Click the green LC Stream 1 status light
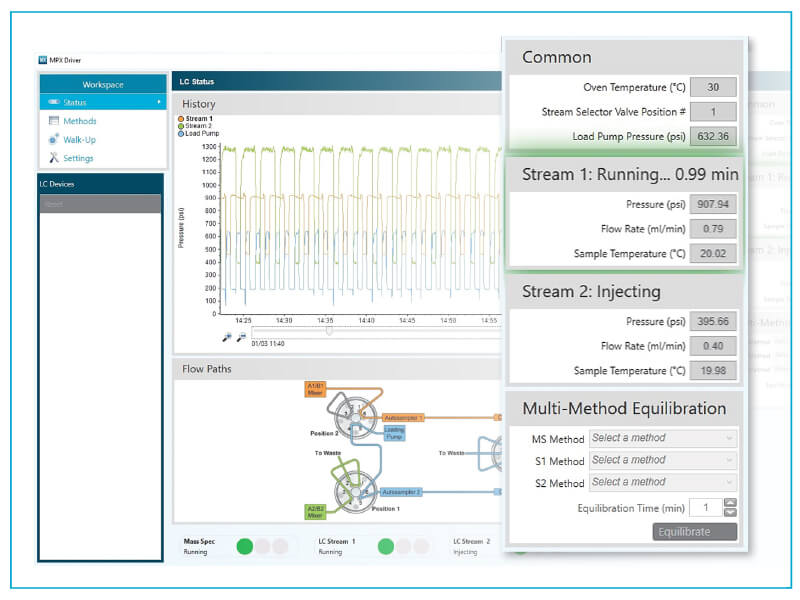The image size is (800, 600). pyautogui.click(x=384, y=546)
